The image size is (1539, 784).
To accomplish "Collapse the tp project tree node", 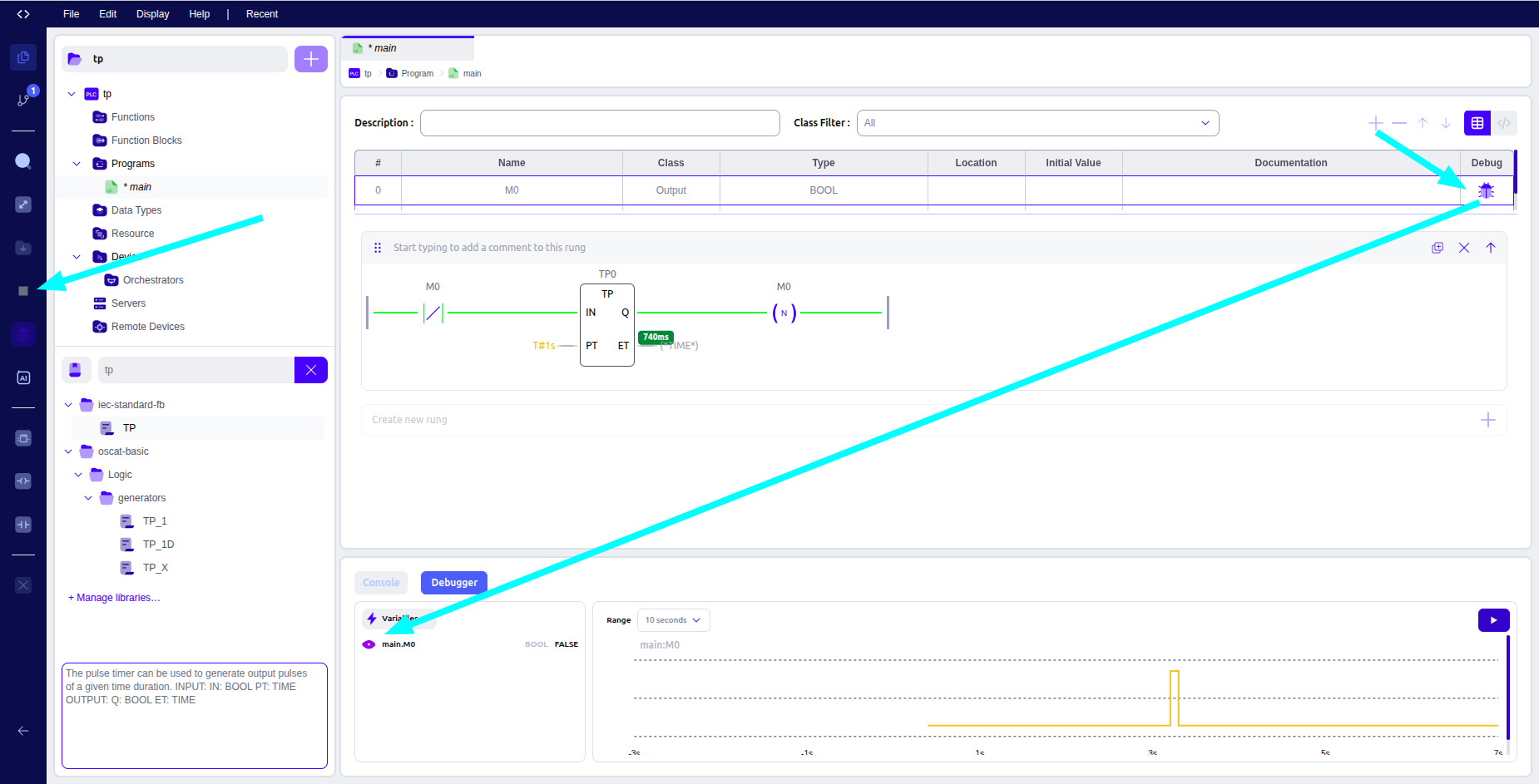I will pyautogui.click(x=72, y=94).
